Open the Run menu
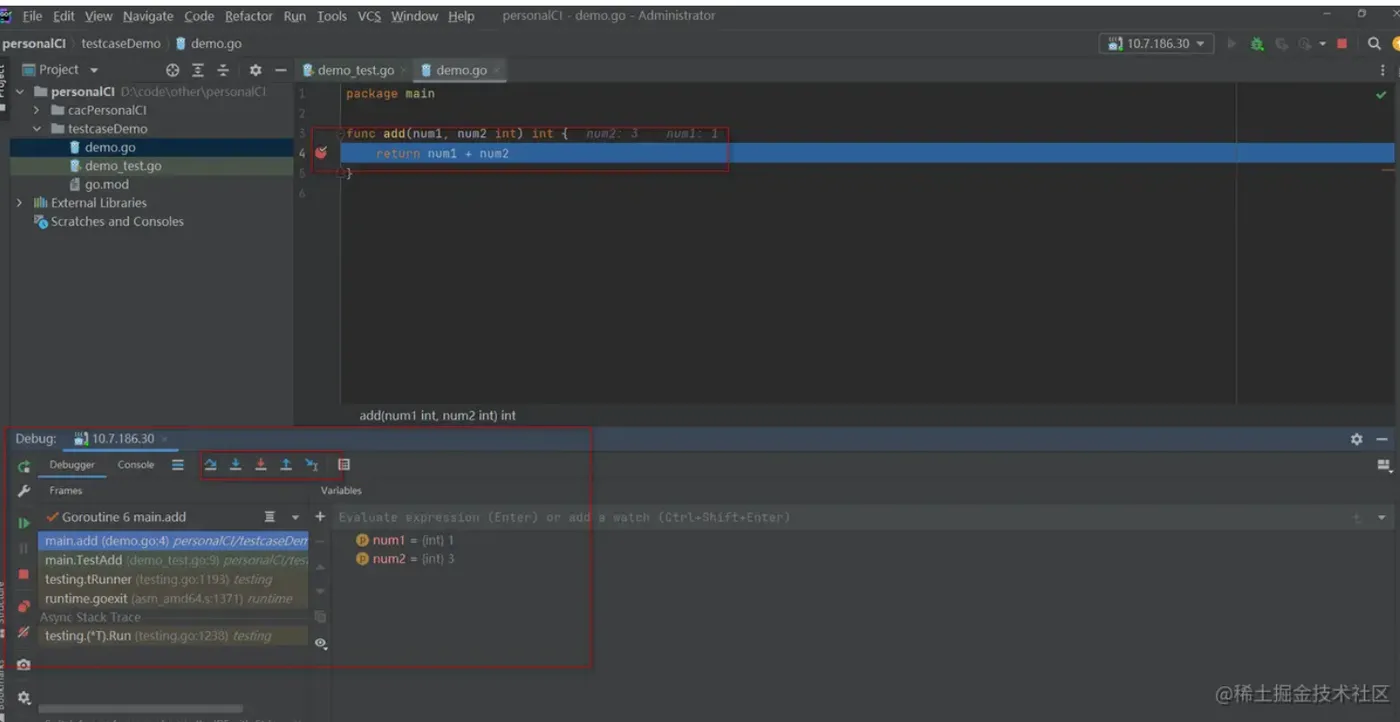1400x722 pixels. (x=295, y=16)
